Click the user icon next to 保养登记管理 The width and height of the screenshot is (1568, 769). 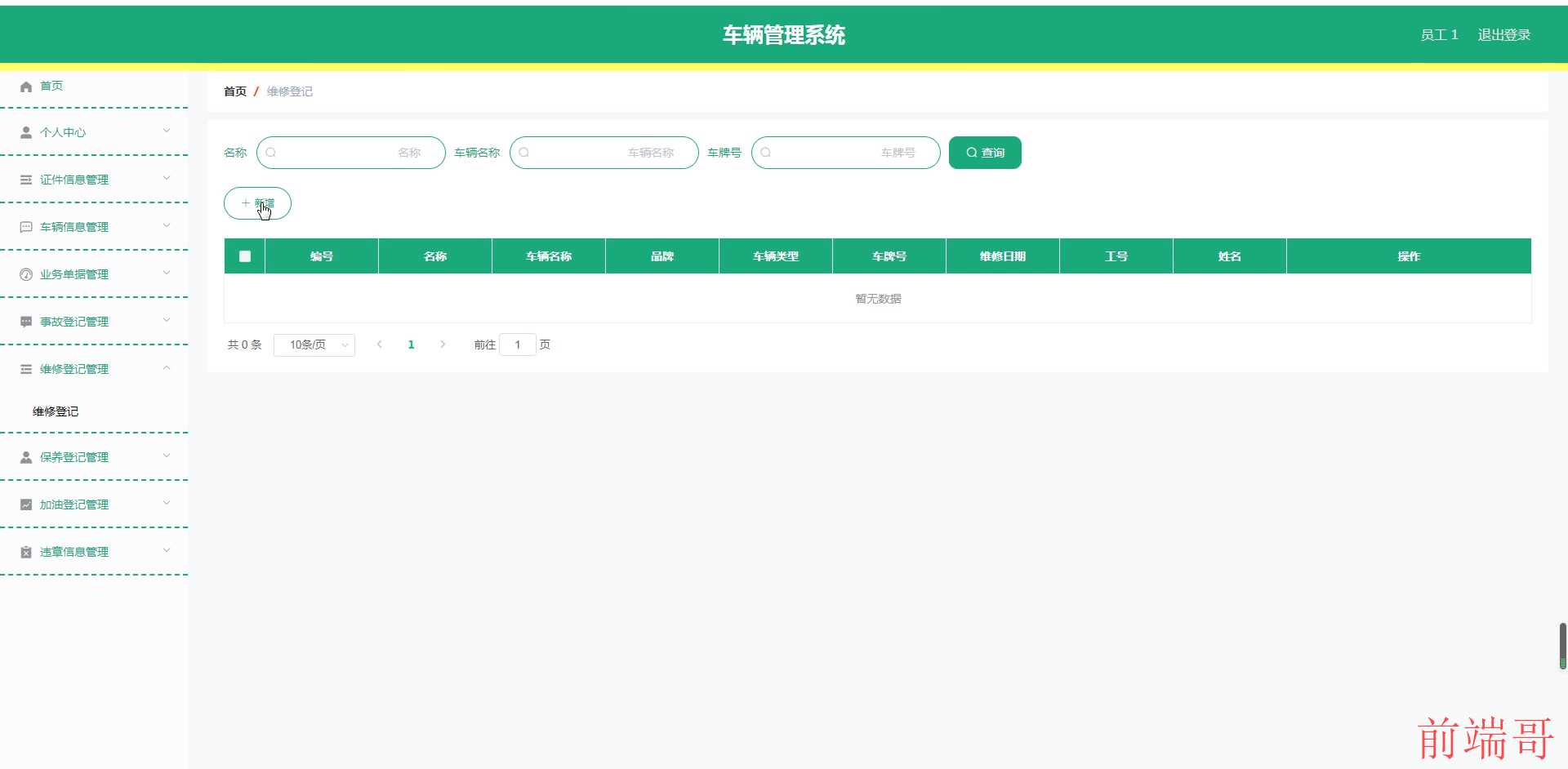click(26, 457)
